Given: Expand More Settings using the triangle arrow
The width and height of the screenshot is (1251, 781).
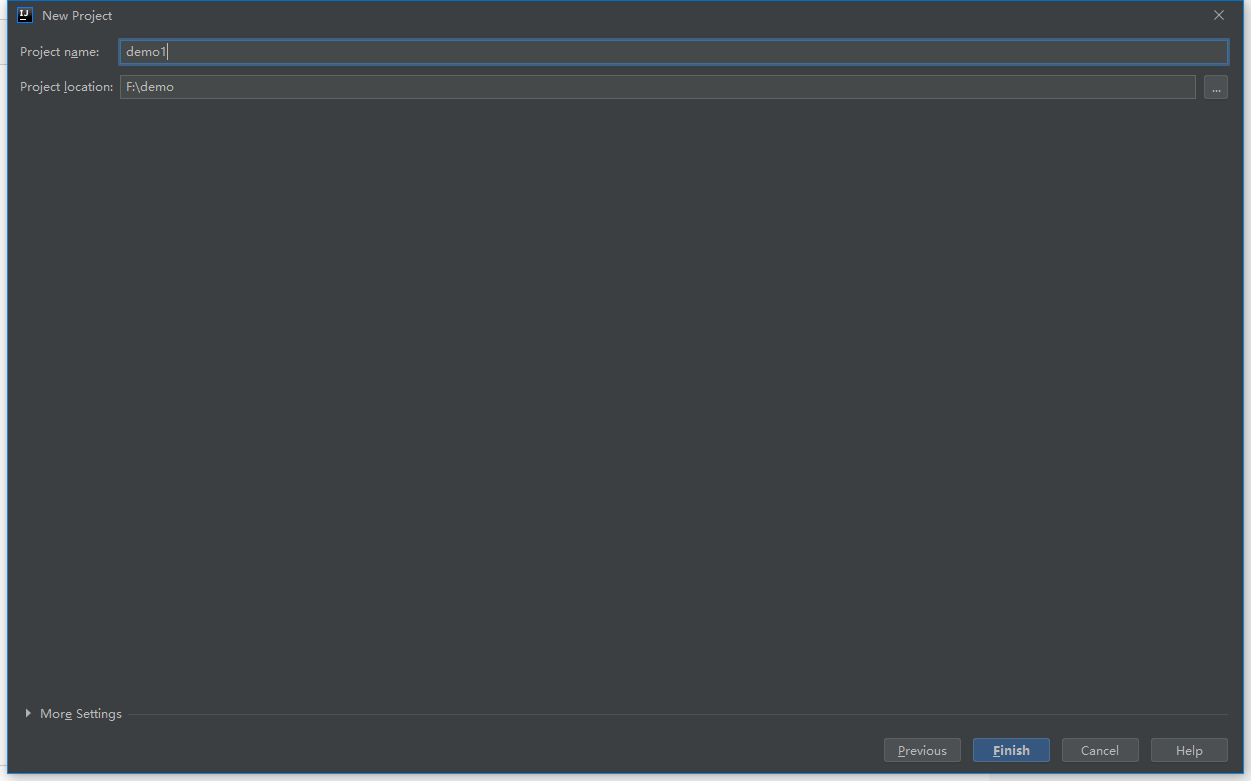Looking at the screenshot, I should 28,713.
